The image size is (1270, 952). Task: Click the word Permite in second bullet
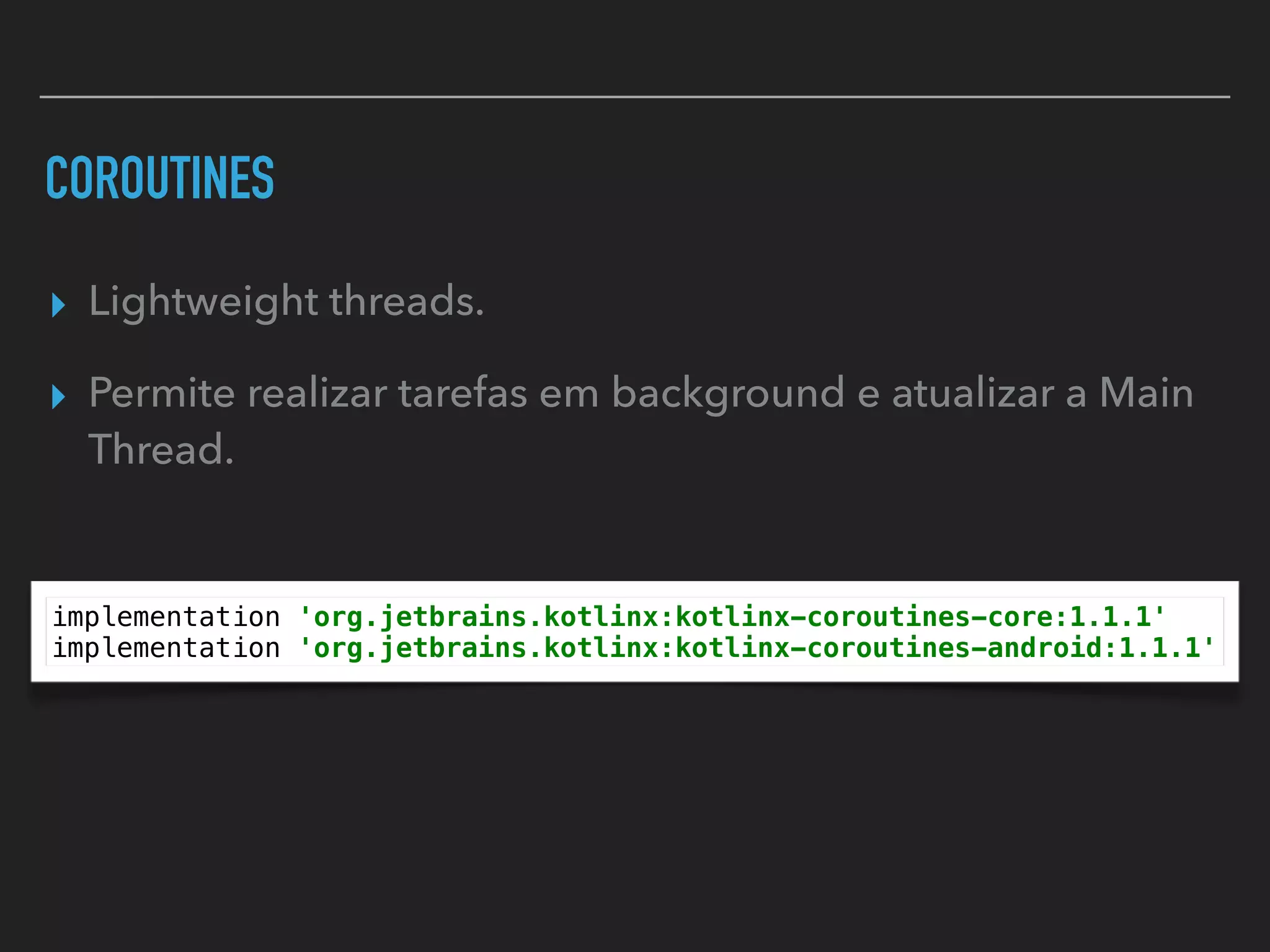(x=161, y=393)
